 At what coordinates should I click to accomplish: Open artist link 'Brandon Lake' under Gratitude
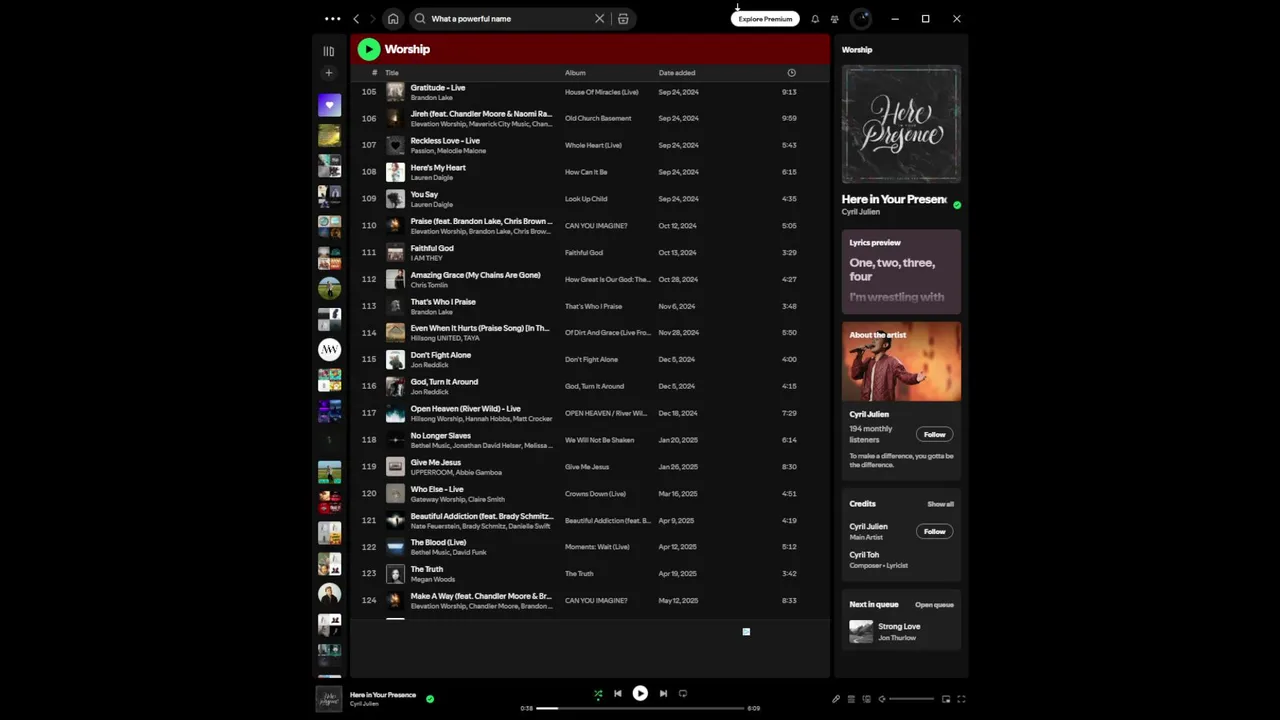coord(431,98)
